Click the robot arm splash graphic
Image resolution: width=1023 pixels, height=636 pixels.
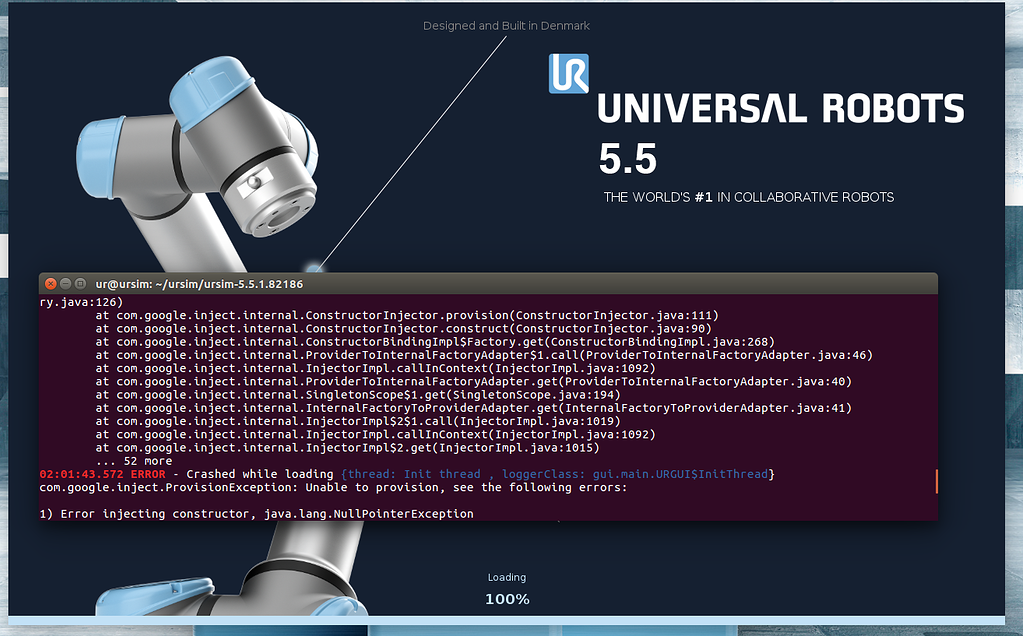click(x=220, y=140)
